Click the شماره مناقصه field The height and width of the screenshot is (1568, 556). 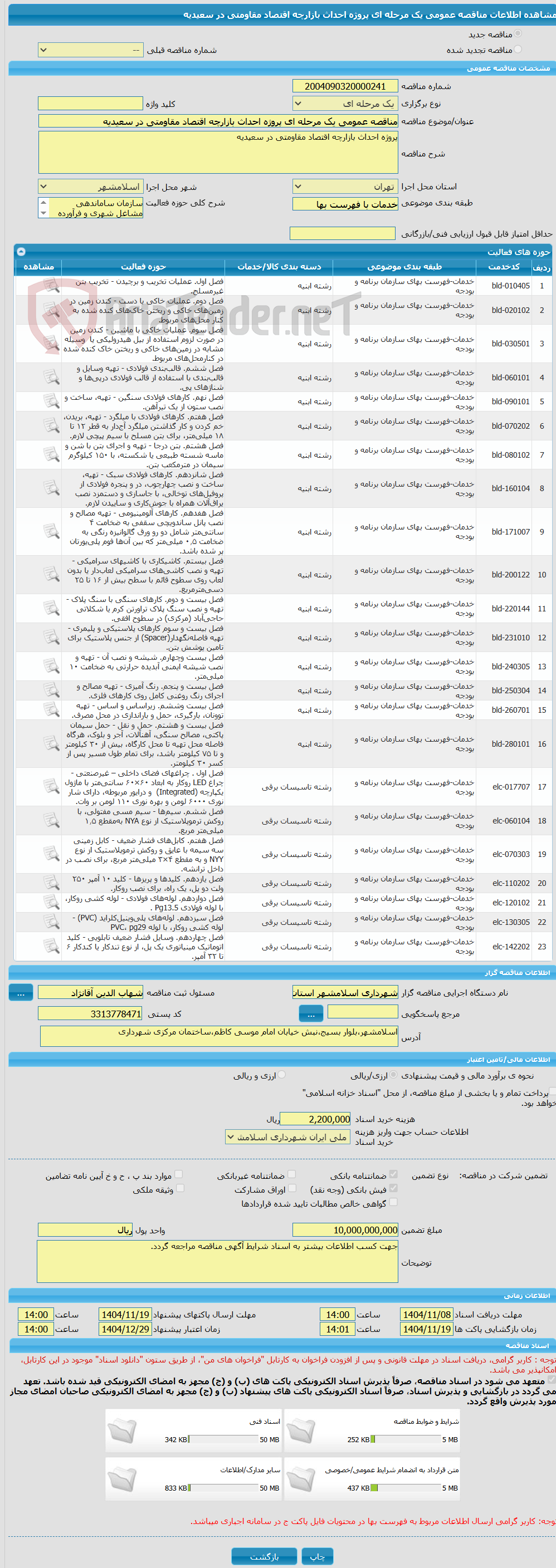click(345, 86)
